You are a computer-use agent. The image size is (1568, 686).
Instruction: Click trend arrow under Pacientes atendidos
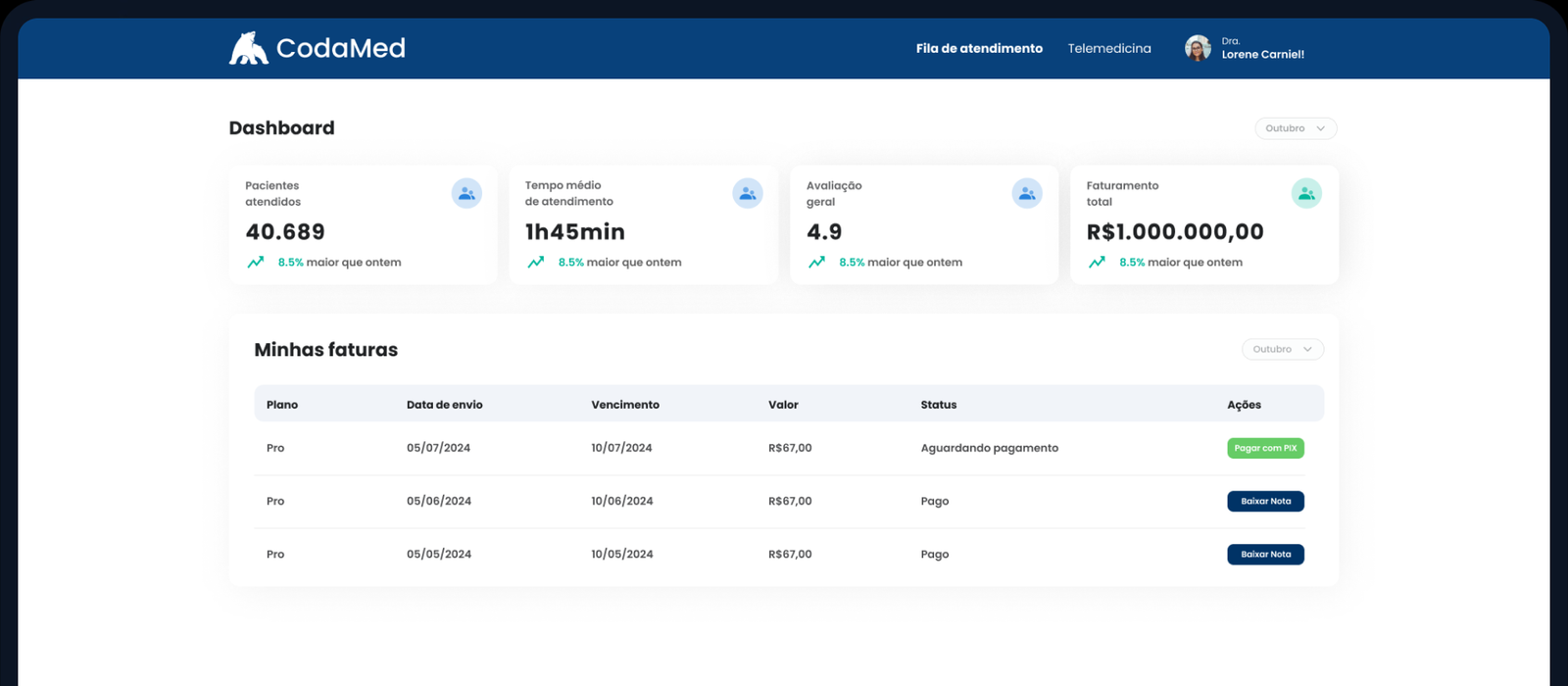point(256,263)
